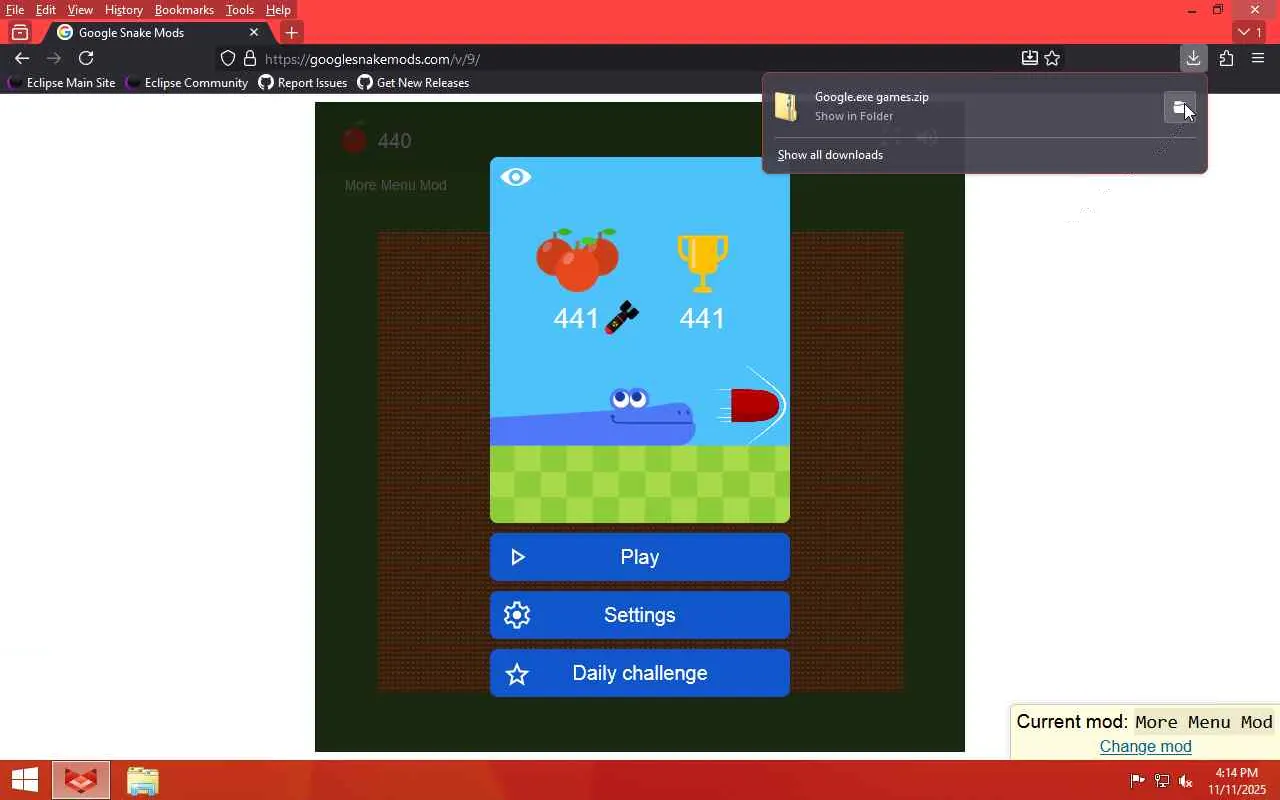Open the taskbar clock and date
Screen dimensions: 1280x800
click(1237, 781)
